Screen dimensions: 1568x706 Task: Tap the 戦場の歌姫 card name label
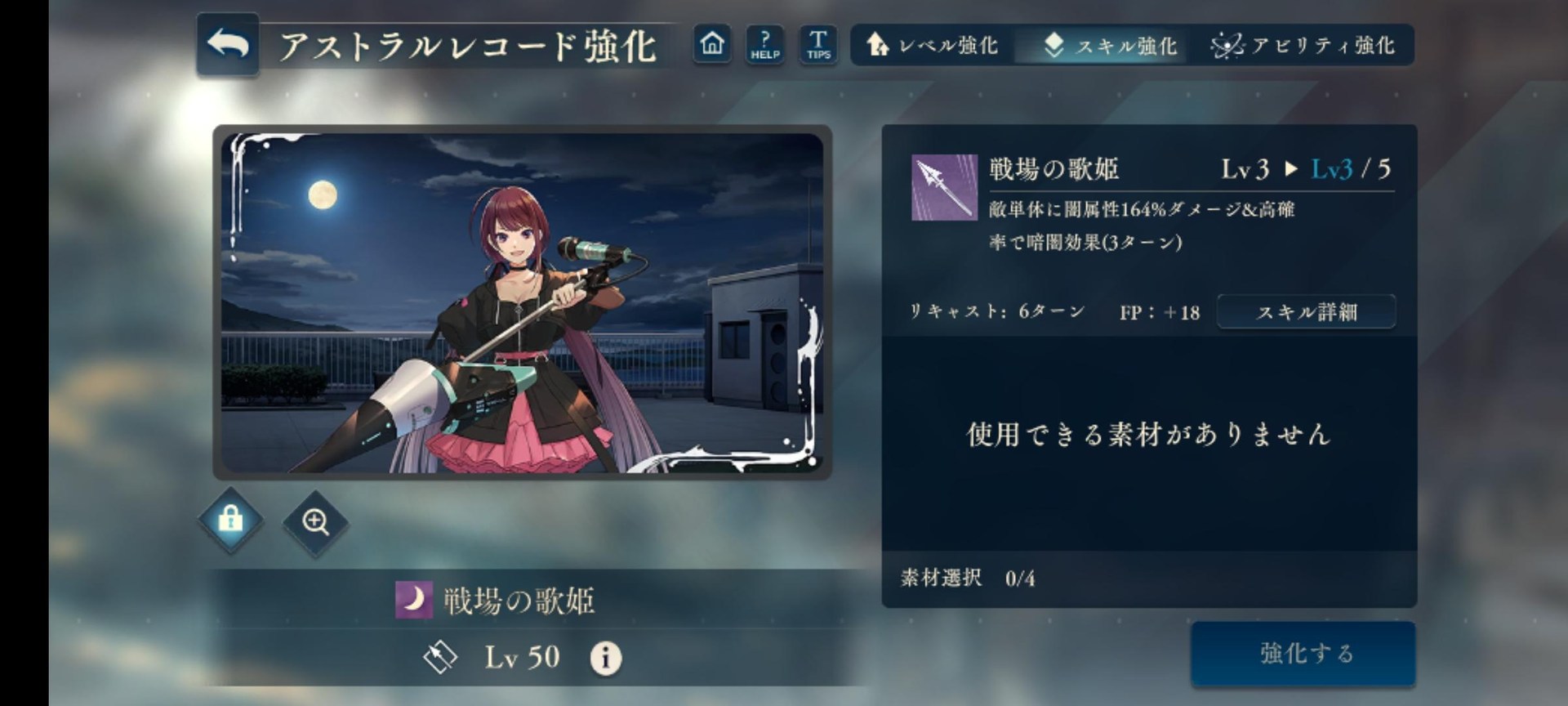pyautogui.click(x=519, y=601)
